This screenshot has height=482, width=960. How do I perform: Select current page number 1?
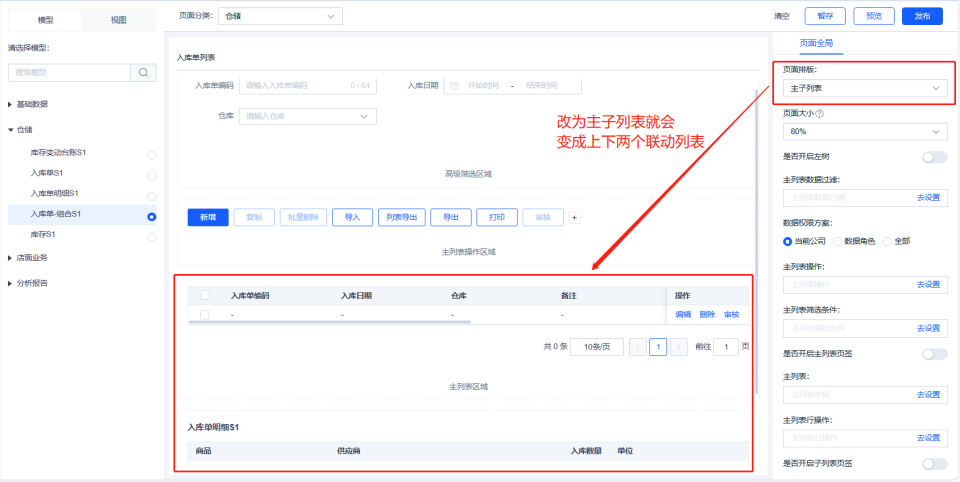658,347
